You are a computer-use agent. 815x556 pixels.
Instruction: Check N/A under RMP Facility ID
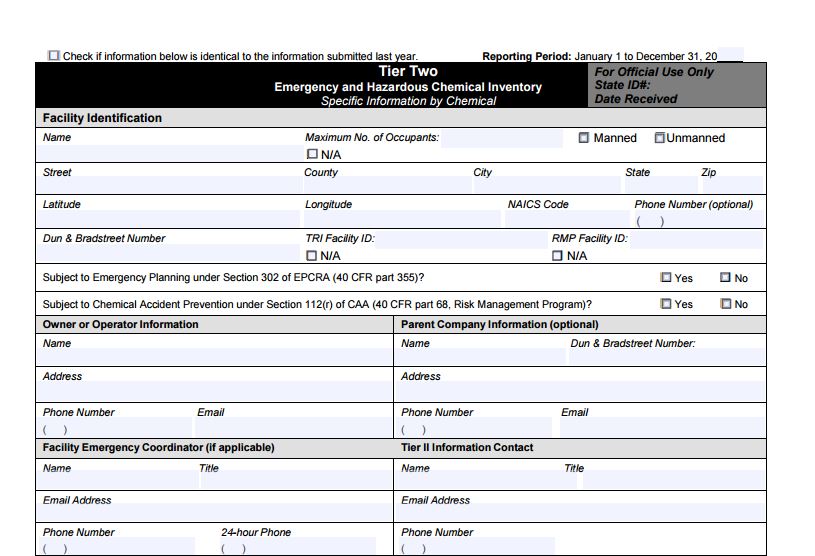coord(557,256)
